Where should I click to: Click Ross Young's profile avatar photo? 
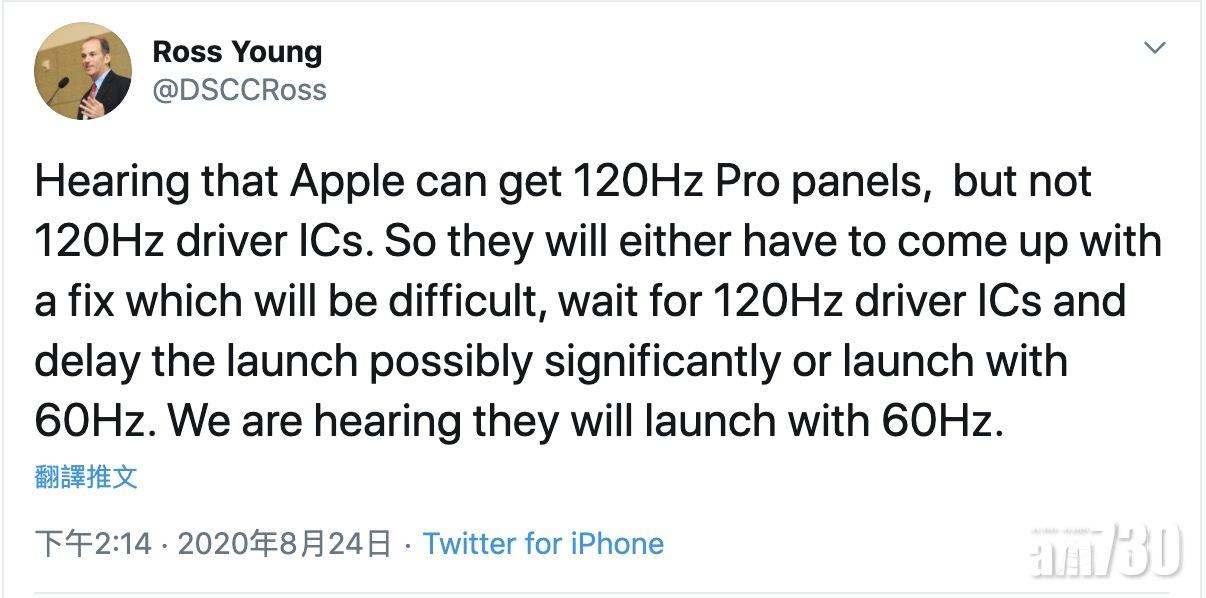(84, 71)
